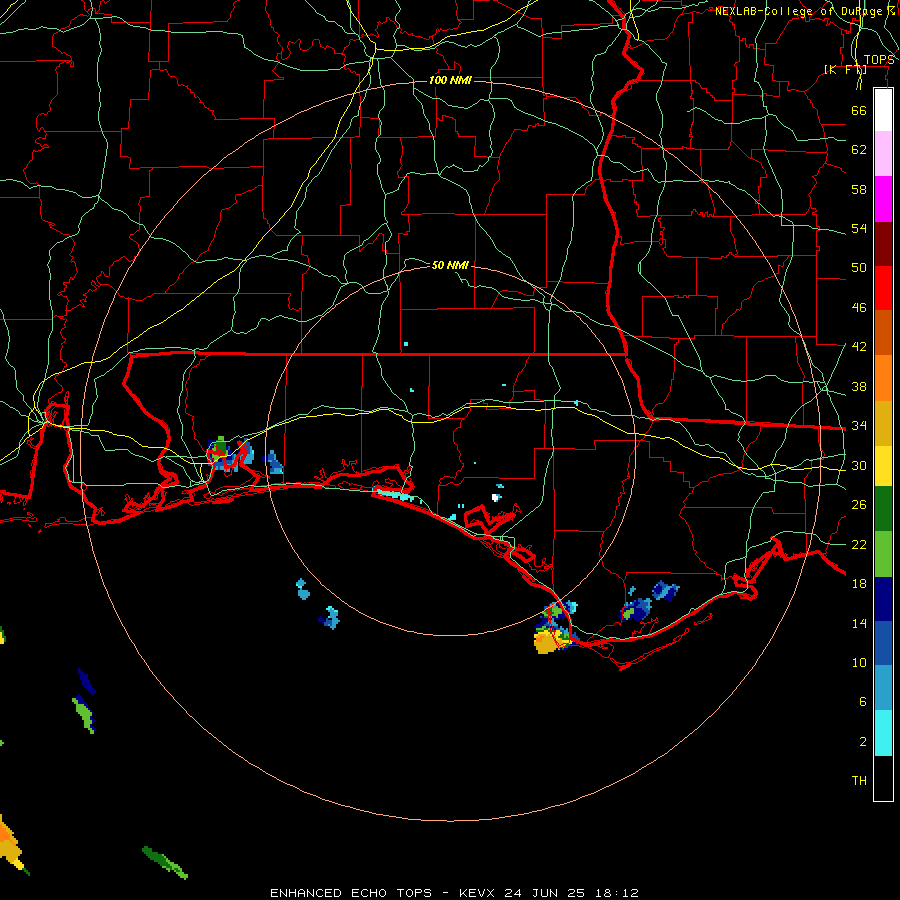Click the 30 legend value
The width and height of the screenshot is (900, 900).
[x=859, y=465]
